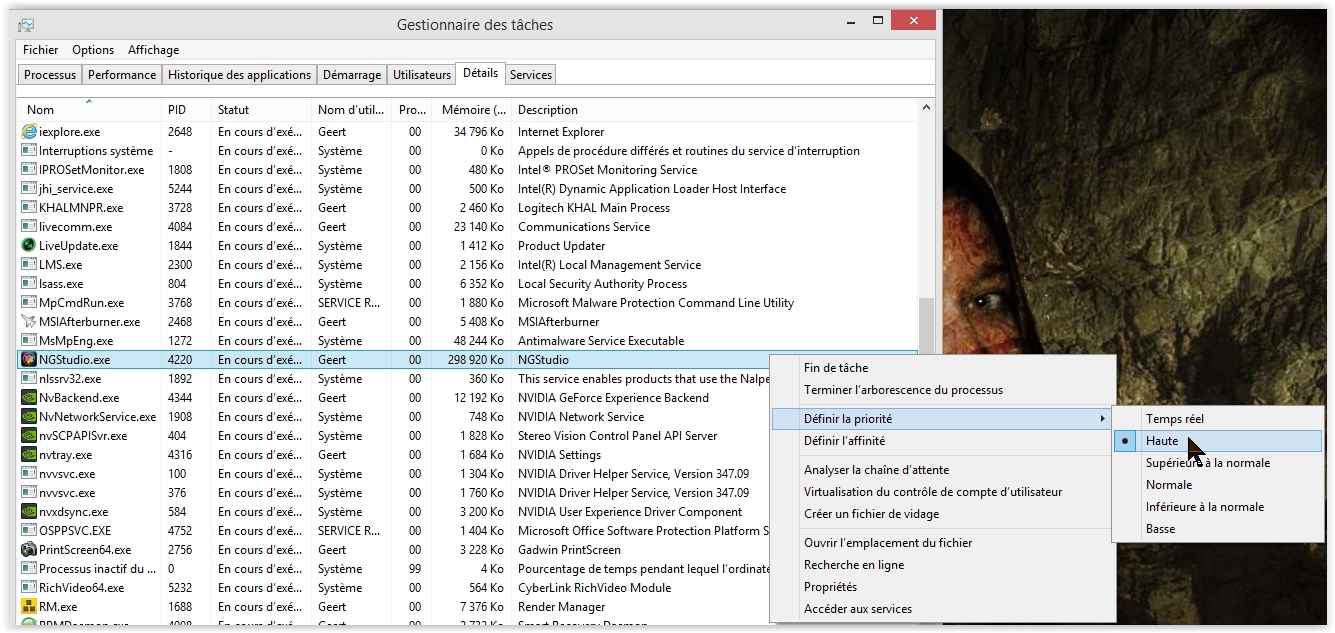Click the nlssrv32.exe process icon
The width and height of the screenshot is (1335, 633).
(29, 378)
